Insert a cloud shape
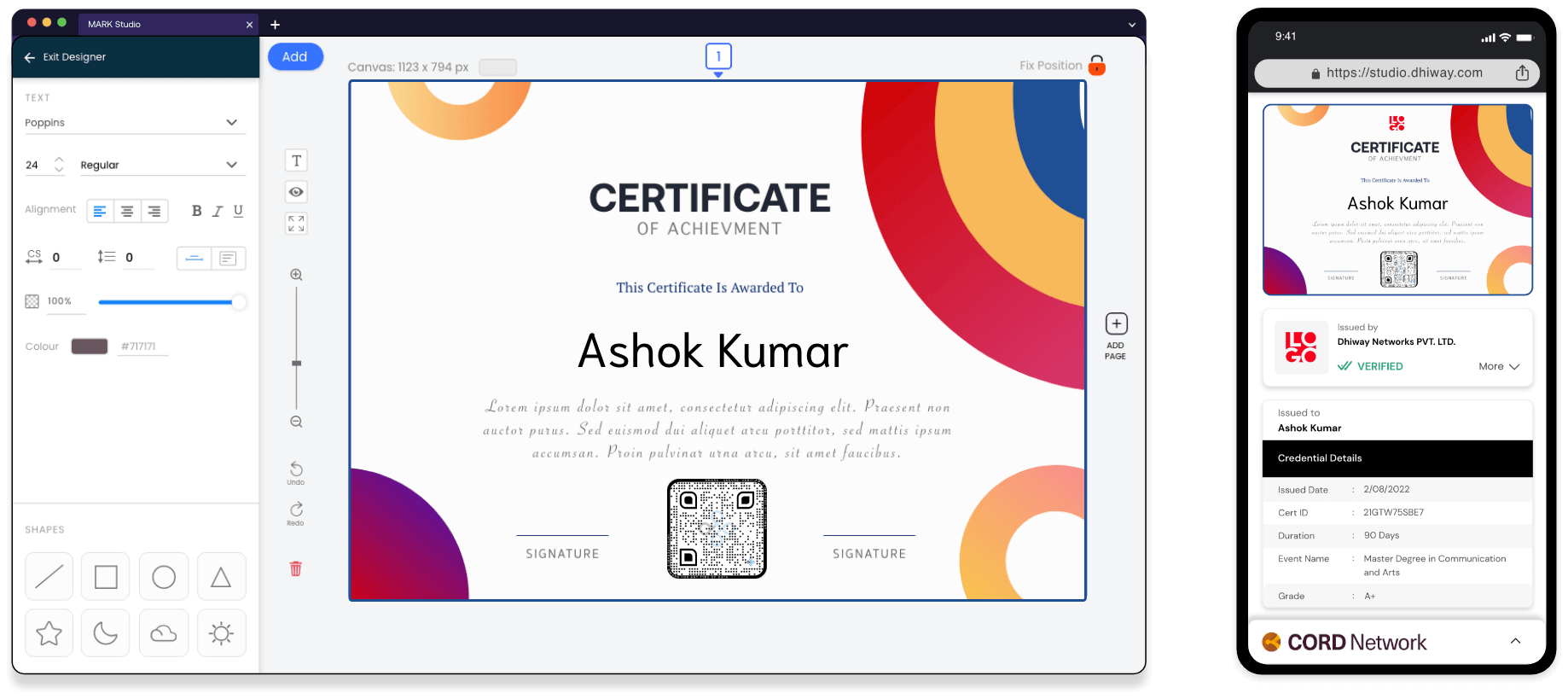The image size is (1568, 699). 164,633
